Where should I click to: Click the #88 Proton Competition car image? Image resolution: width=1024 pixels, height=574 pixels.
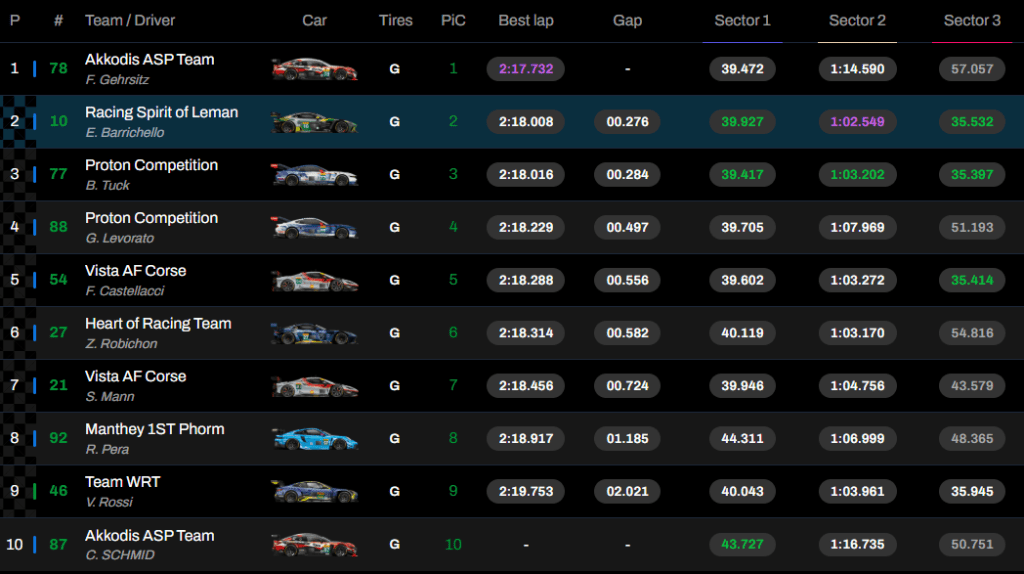(x=314, y=228)
